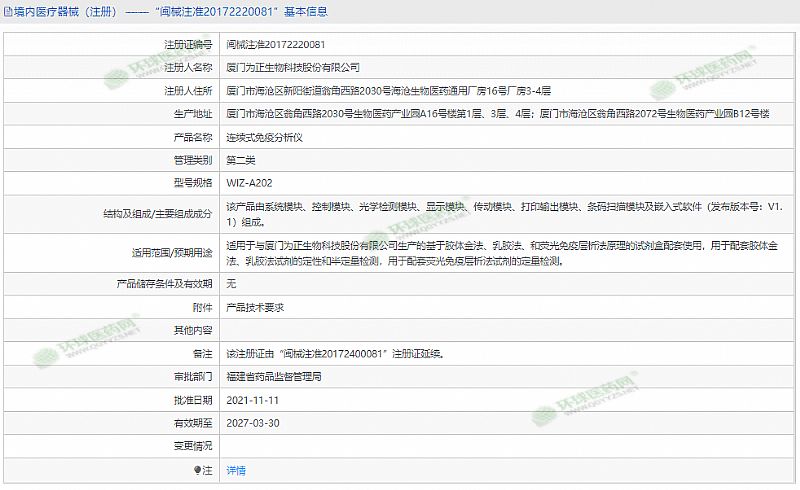Screen dimensions: 800x490
Task: Select registration number 闽械注准20172220081 in first row
Action: 275,45
